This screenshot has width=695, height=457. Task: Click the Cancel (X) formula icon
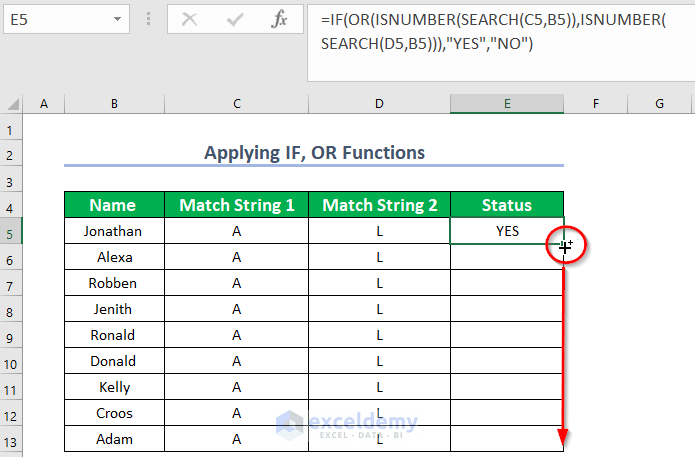coord(190,19)
